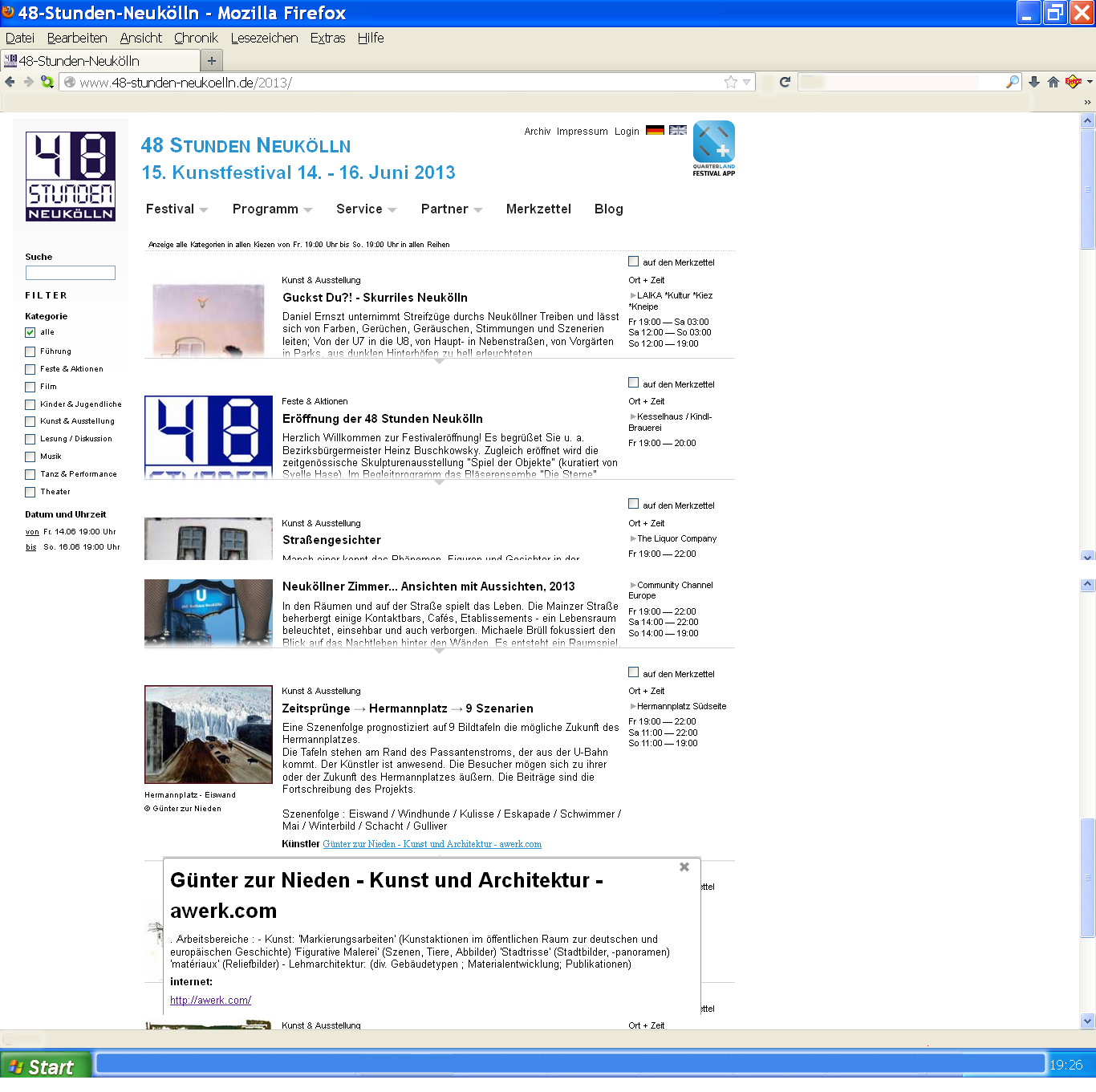Expand the Guckst Du?! entry arrow
Screen dimensions: 1096x1092
coord(439,361)
